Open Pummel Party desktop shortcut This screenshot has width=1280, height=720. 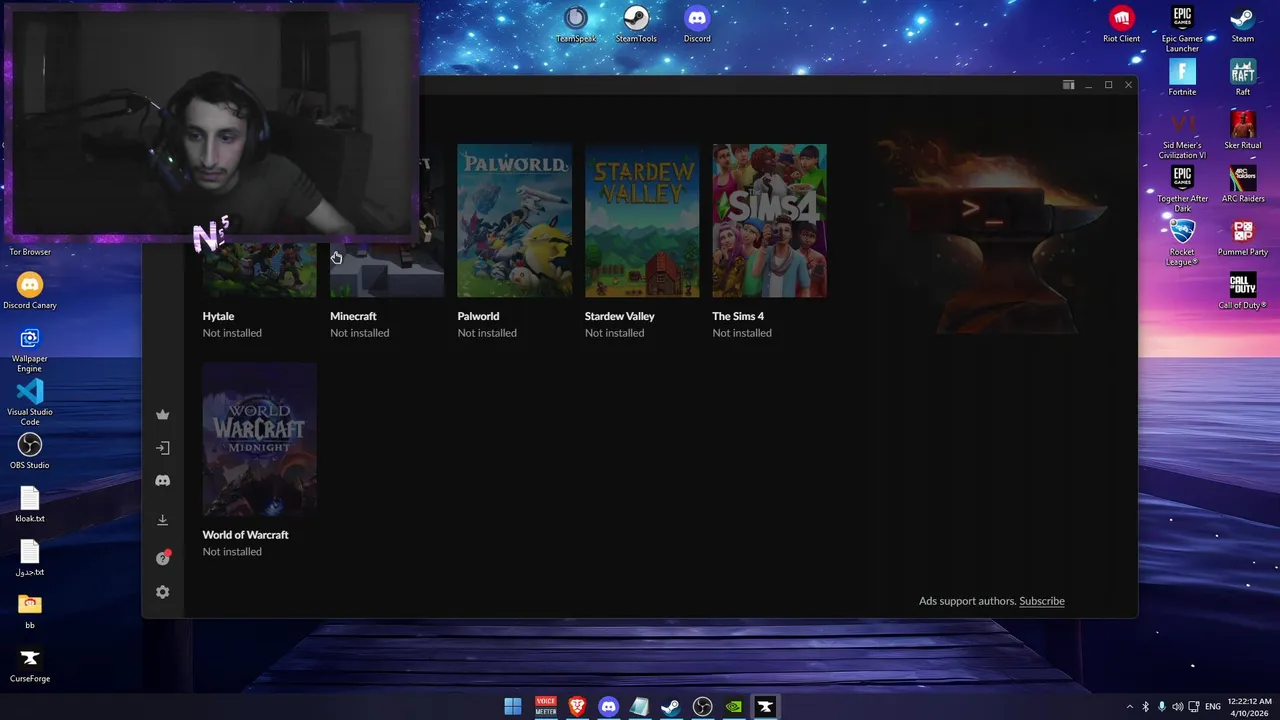[1243, 237]
